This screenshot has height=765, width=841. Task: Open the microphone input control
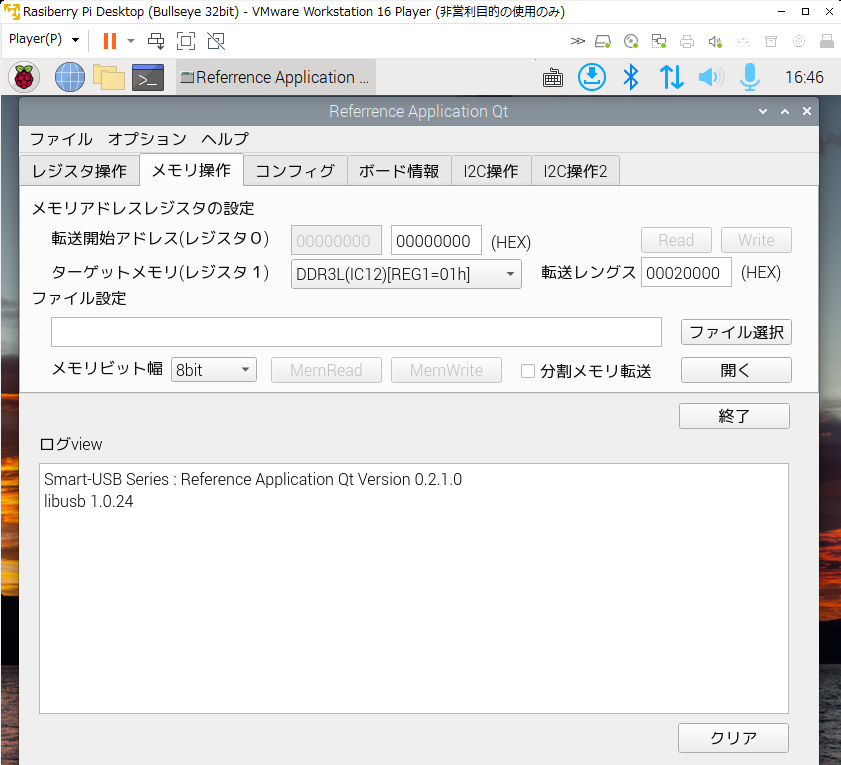pos(750,77)
